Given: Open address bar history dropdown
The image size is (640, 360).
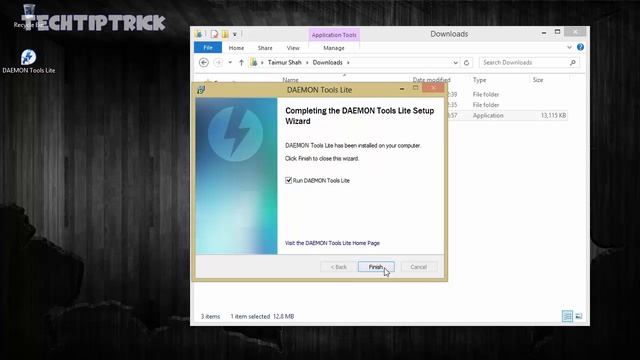Looking at the screenshot, I should (x=456, y=62).
